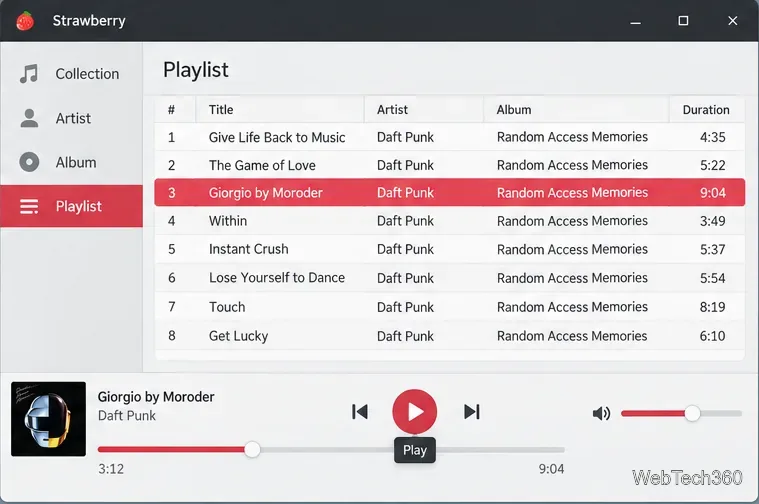Click Random Access Memories in Instant Crush row
The height and width of the screenshot is (504, 759).
[x=572, y=249]
